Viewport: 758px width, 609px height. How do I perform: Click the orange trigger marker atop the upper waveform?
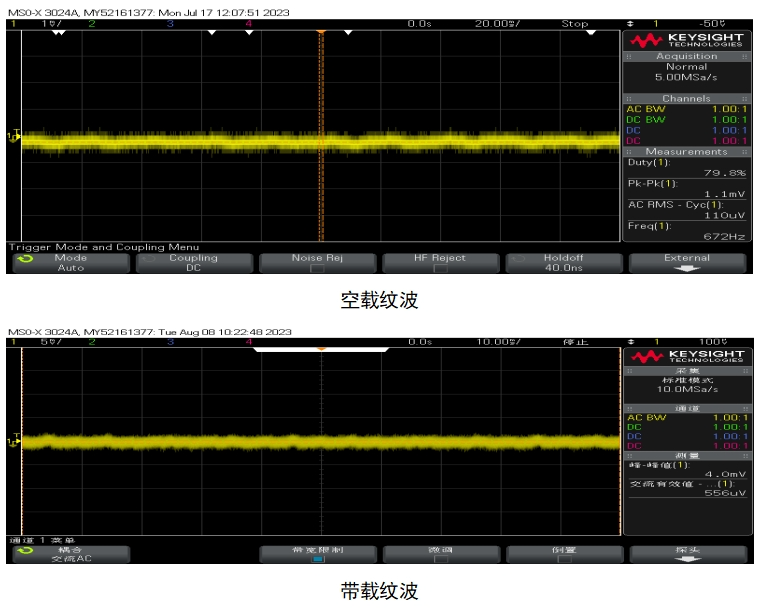(321, 32)
